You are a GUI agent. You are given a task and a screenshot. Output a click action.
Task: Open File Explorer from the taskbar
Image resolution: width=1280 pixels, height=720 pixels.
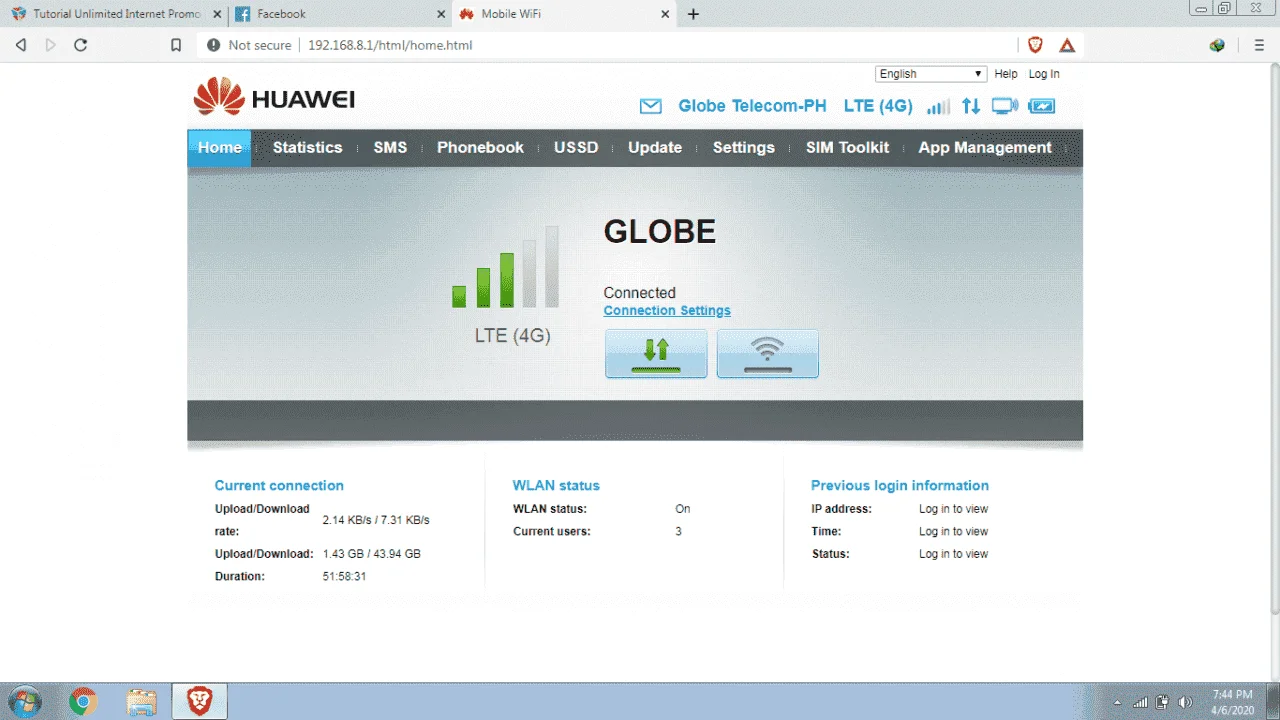click(142, 702)
